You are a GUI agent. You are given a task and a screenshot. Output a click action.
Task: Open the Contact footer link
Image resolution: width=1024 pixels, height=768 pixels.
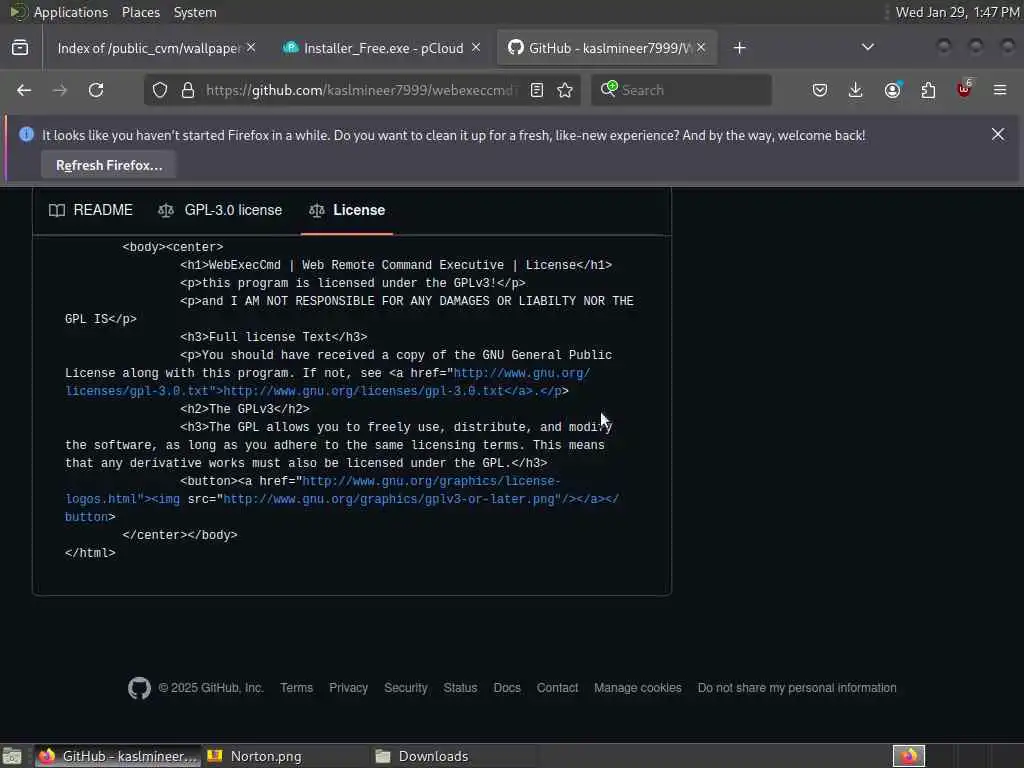(558, 688)
